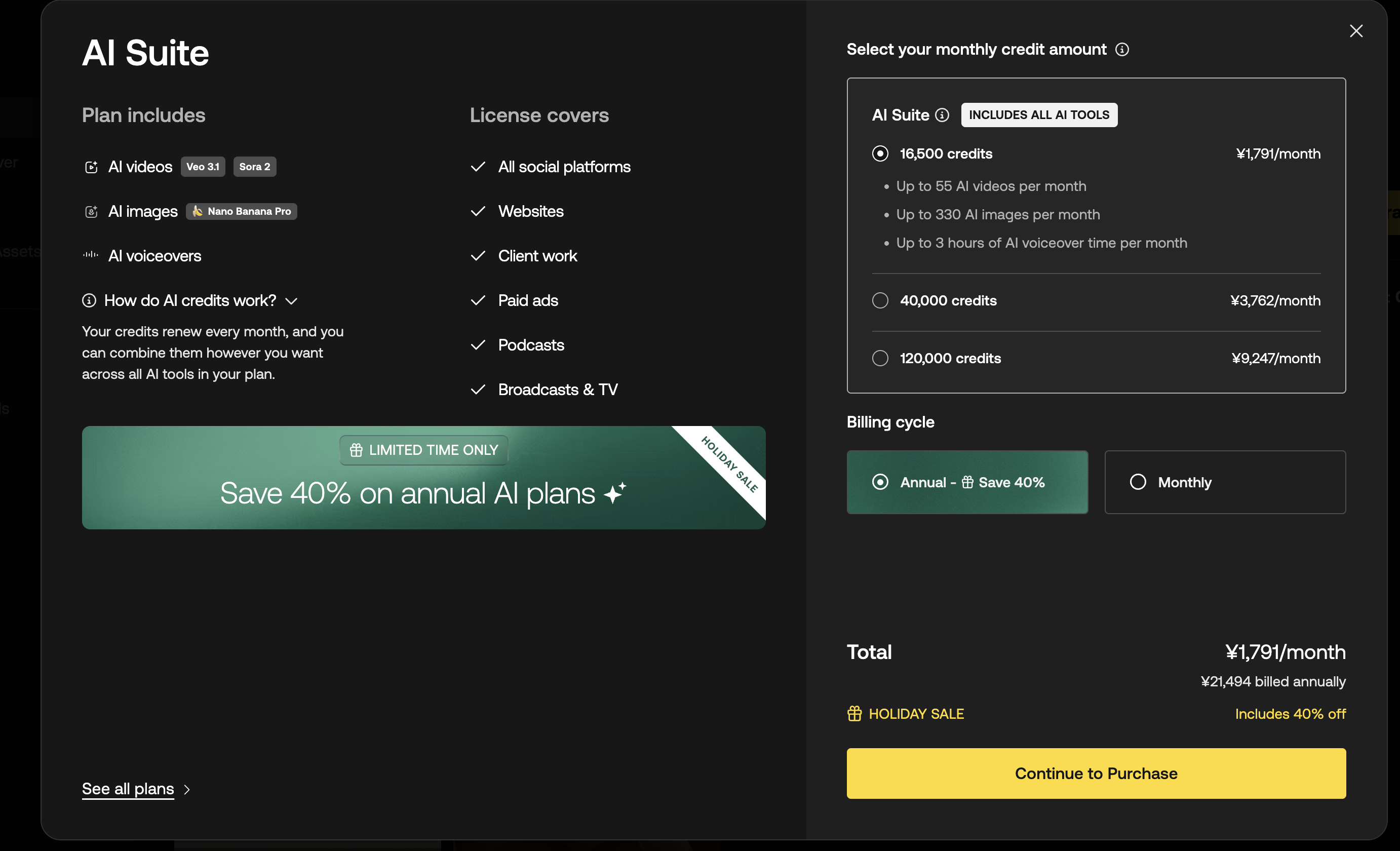Click the AI images icon
The height and width of the screenshot is (851, 1400).
(x=91, y=212)
